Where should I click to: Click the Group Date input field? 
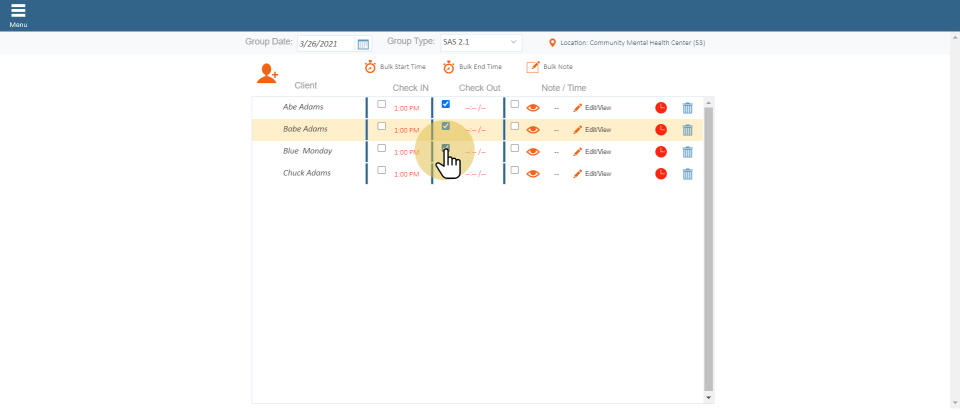(325, 44)
